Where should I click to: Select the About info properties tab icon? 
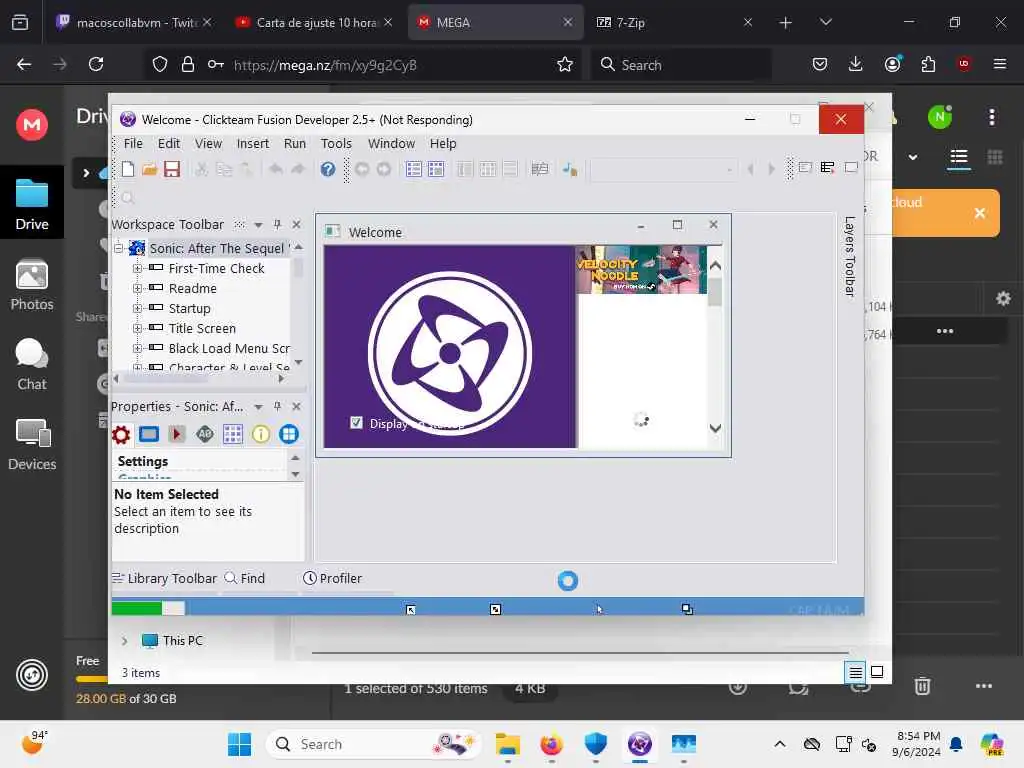click(x=261, y=434)
